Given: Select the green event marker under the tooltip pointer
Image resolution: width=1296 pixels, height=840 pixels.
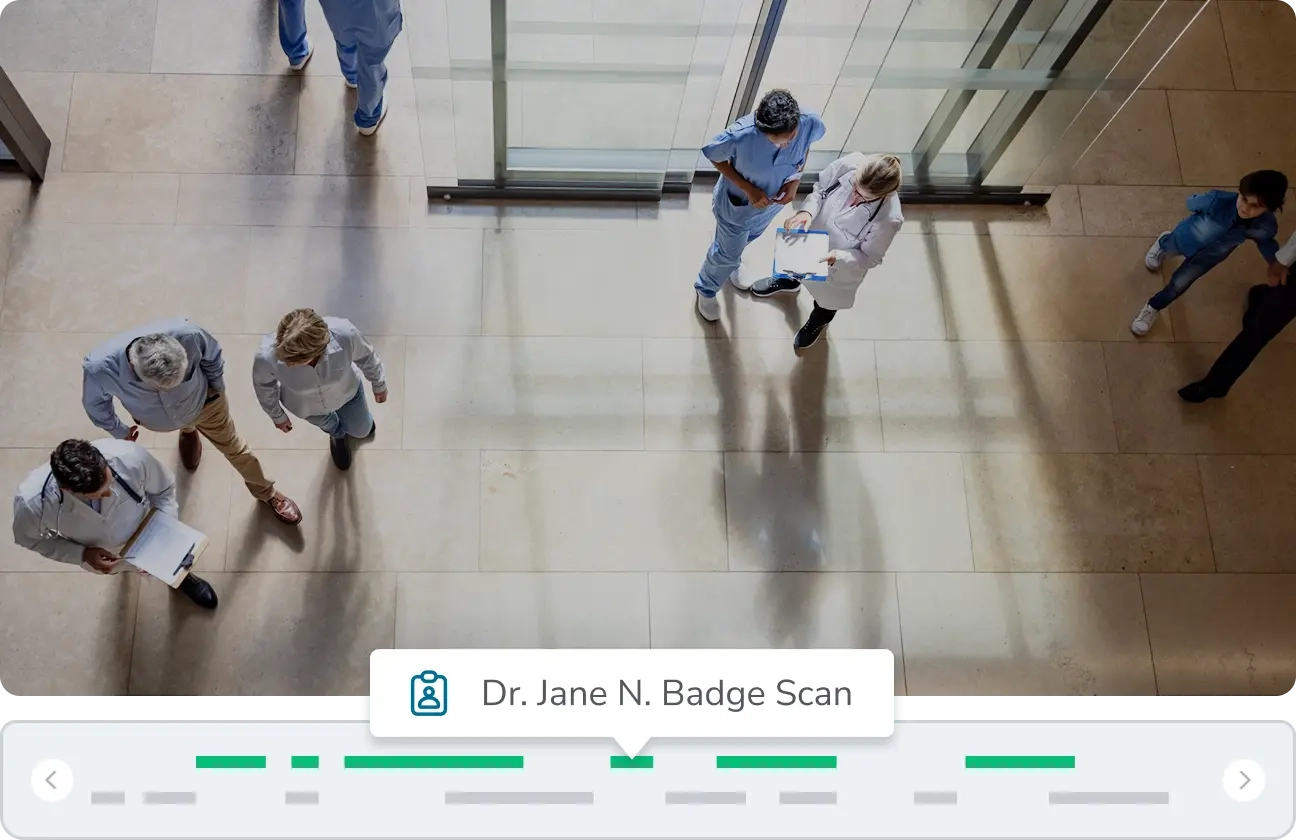Looking at the screenshot, I should coord(631,762).
